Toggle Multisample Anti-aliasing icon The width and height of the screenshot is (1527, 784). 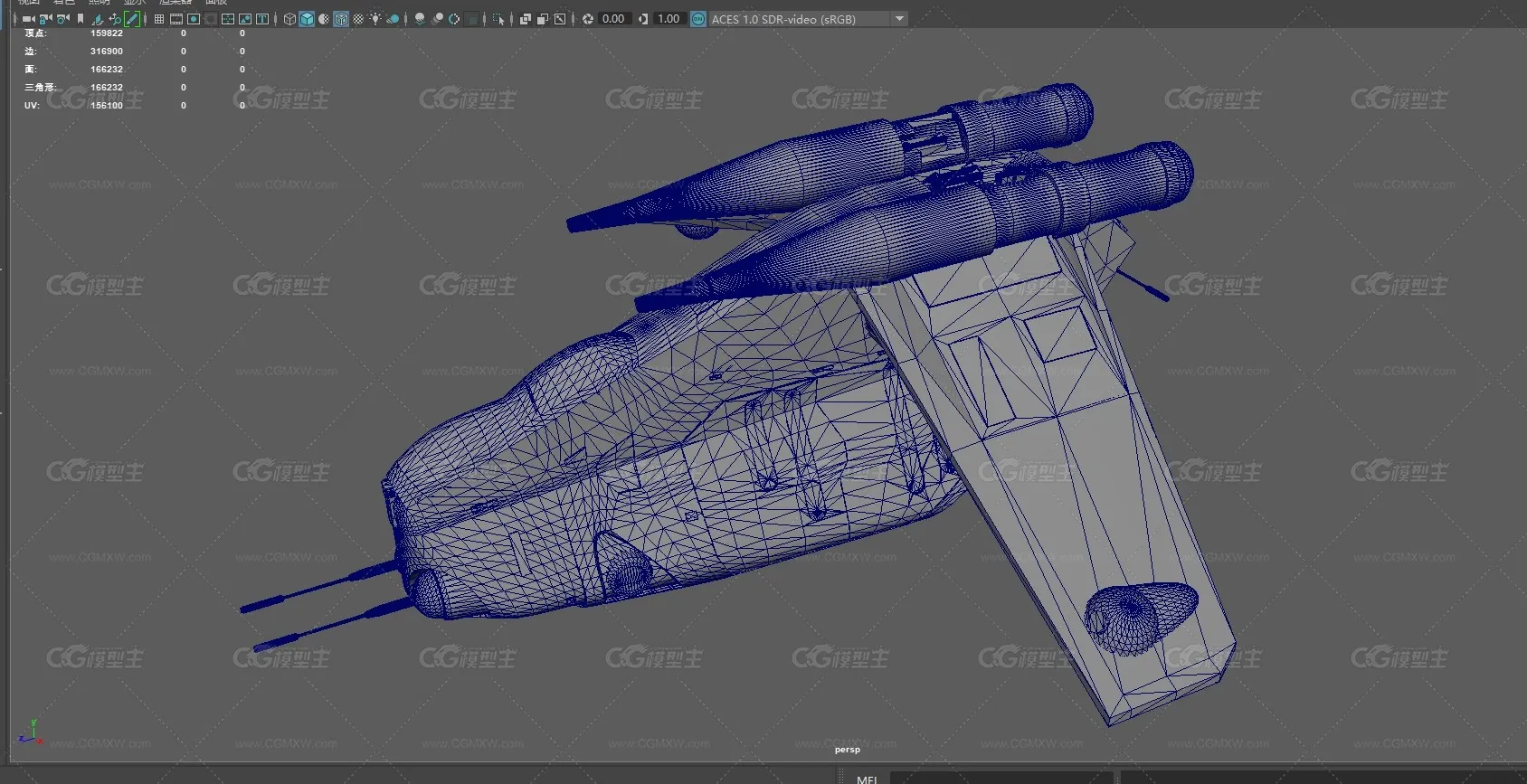454,19
